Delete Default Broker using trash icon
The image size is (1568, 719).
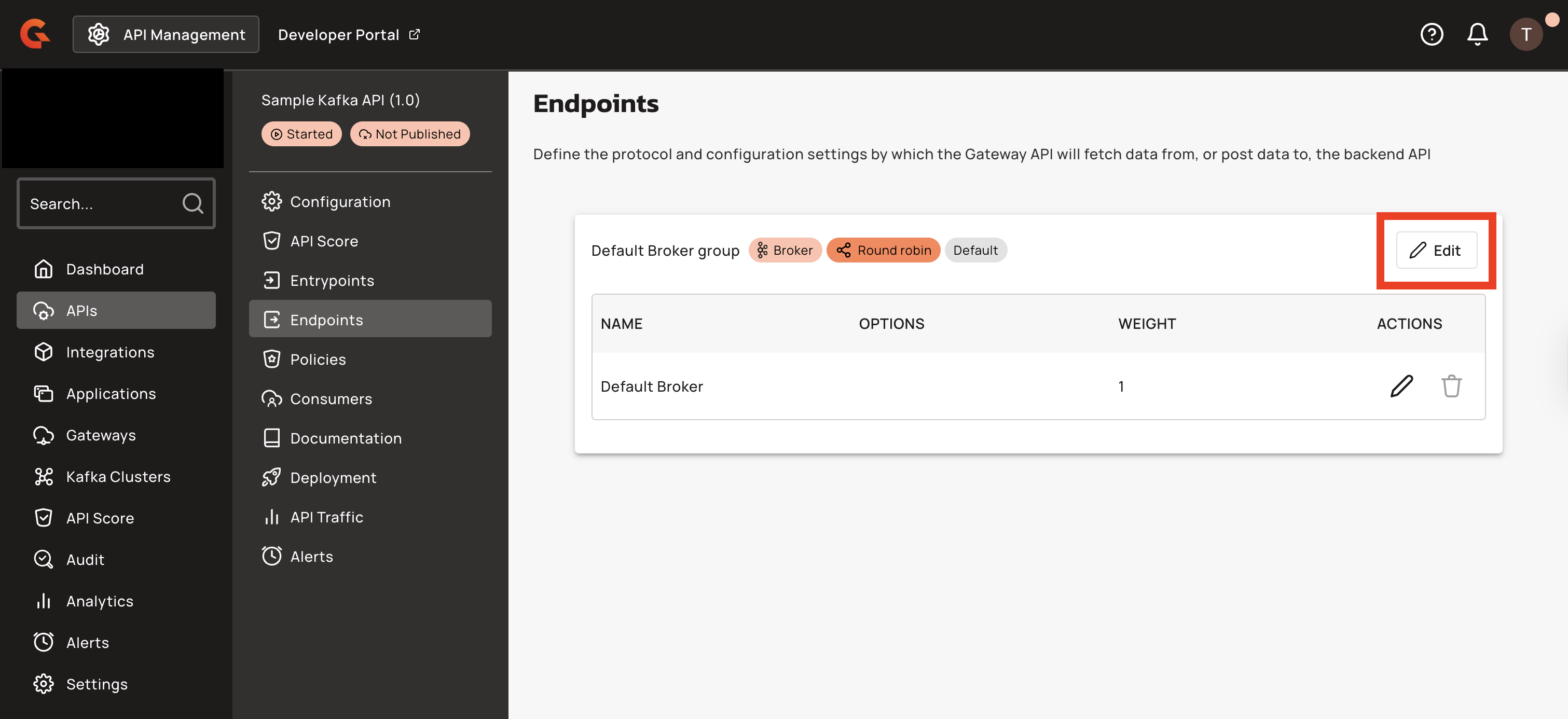[1451, 386]
